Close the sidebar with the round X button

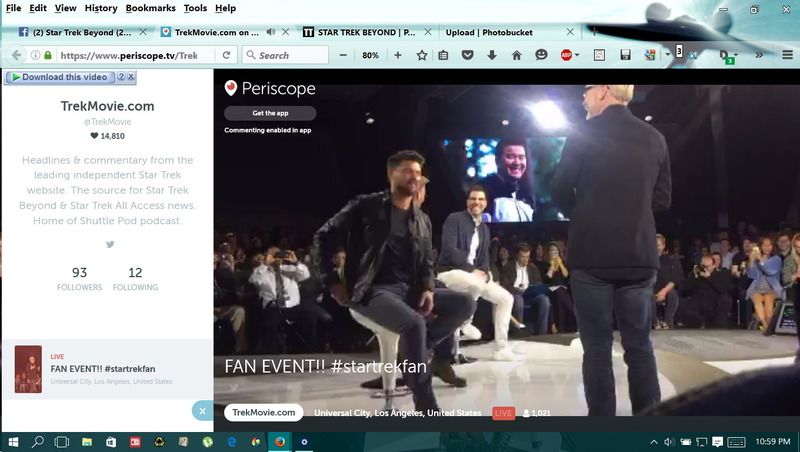point(203,411)
